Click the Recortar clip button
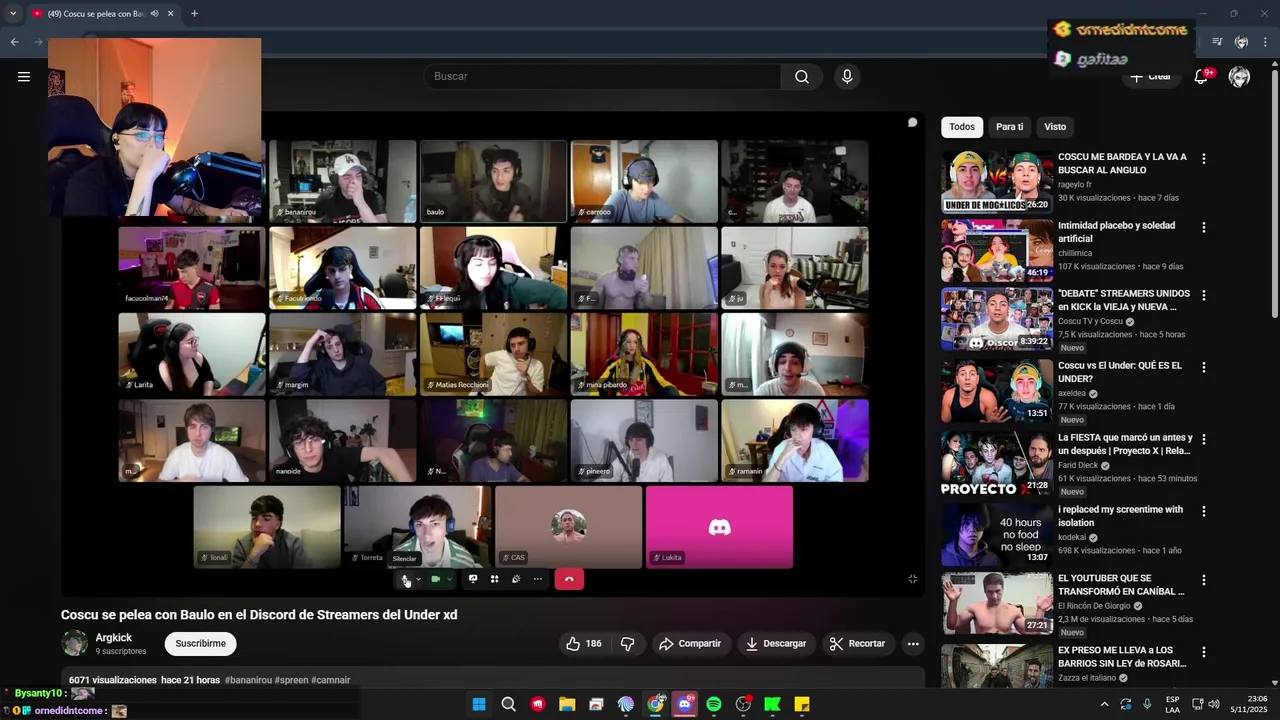 (x=858, y=644)
